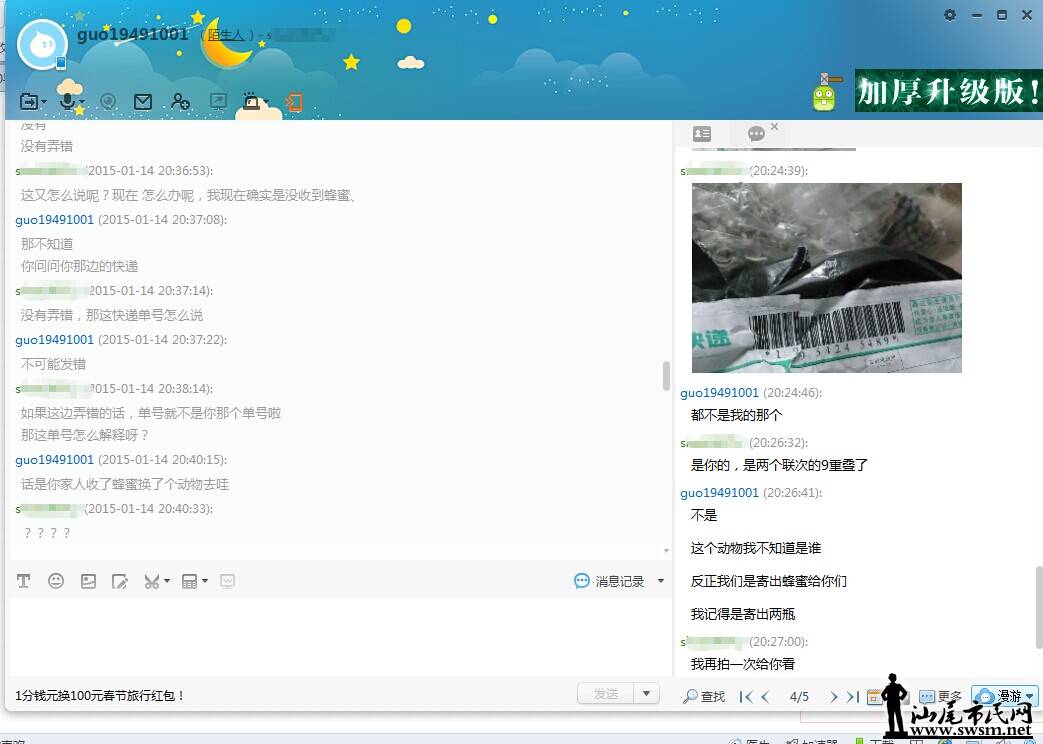
Task: Open the settings gear in the title bar
Action: [950, 15]
